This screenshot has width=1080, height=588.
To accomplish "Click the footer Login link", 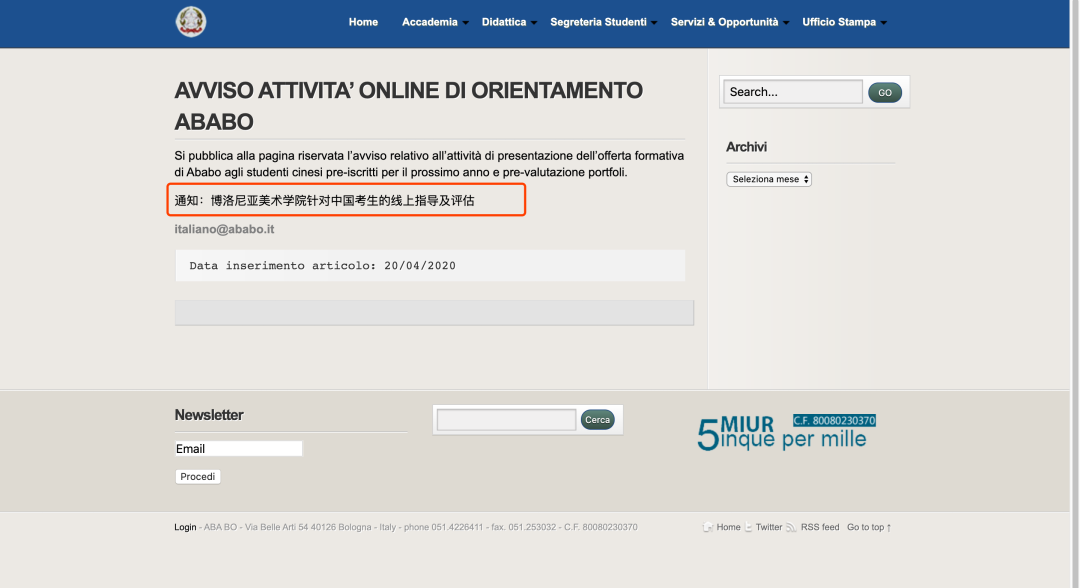I will (x=185, y=527).
